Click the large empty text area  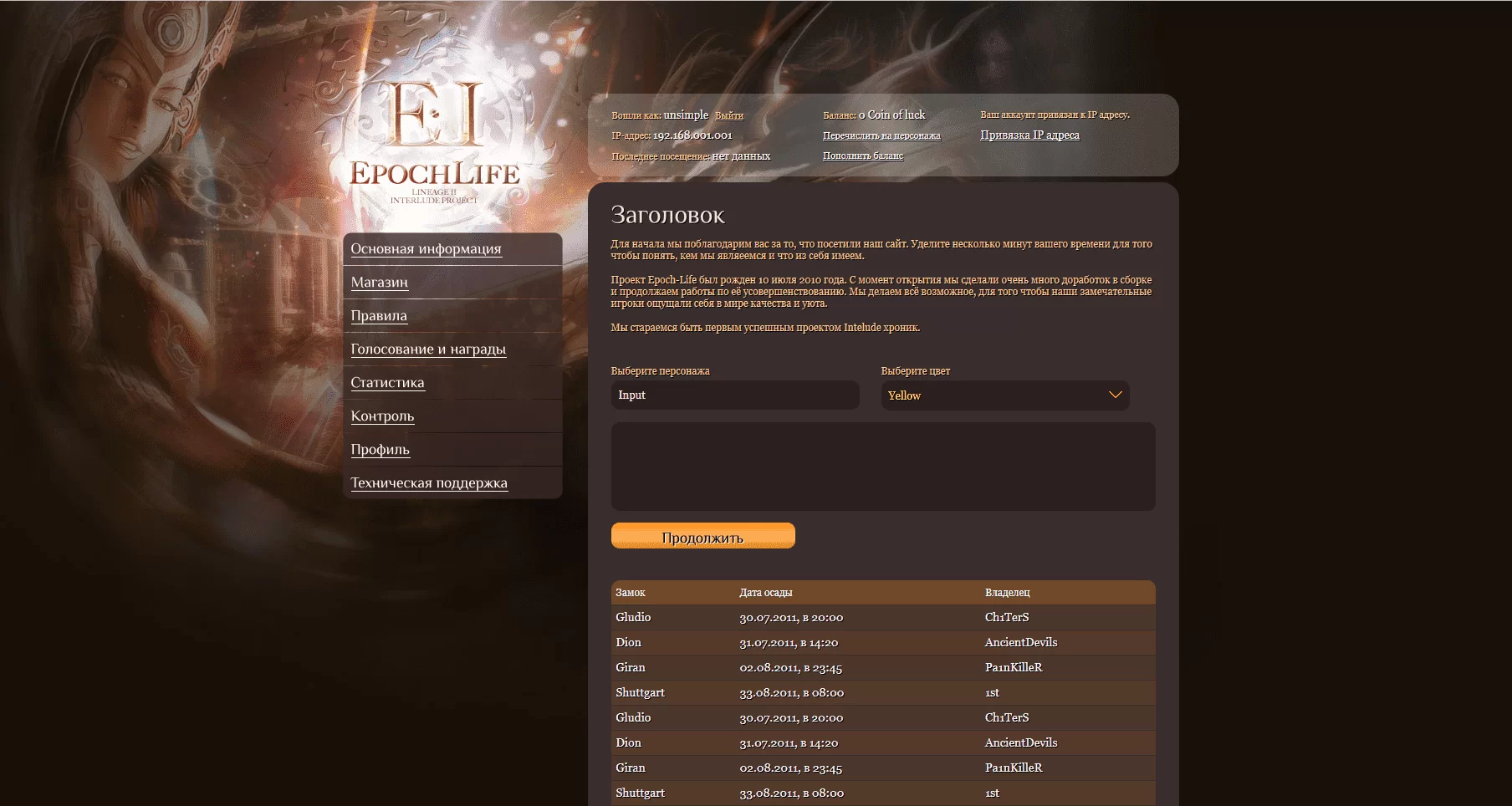coord(883,467)
